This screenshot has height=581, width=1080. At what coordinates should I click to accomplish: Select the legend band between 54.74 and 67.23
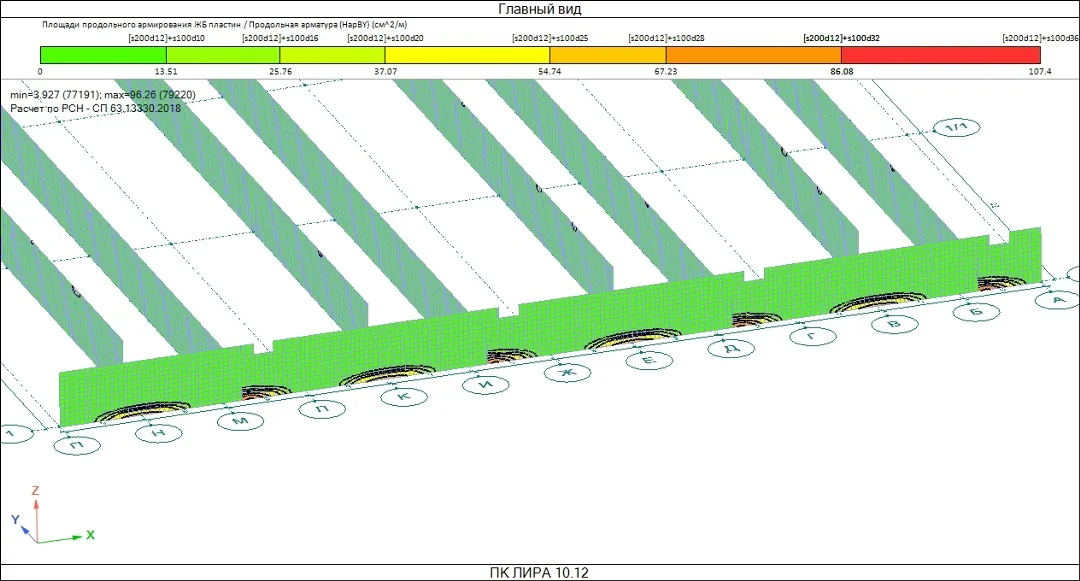[x=608, y=55]
